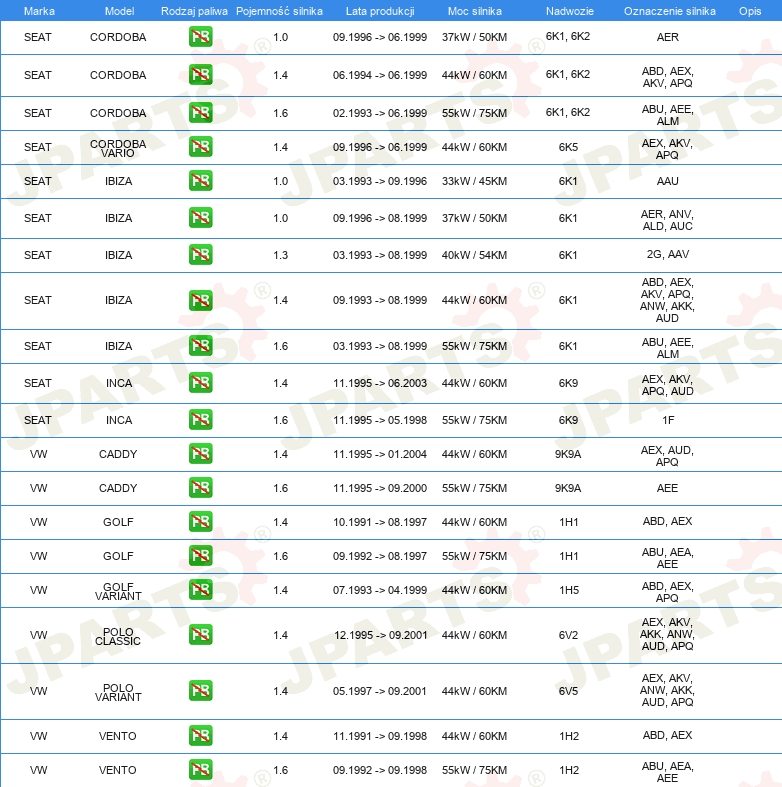Select the GOLF VARIANT model cell

click(118, 591)
